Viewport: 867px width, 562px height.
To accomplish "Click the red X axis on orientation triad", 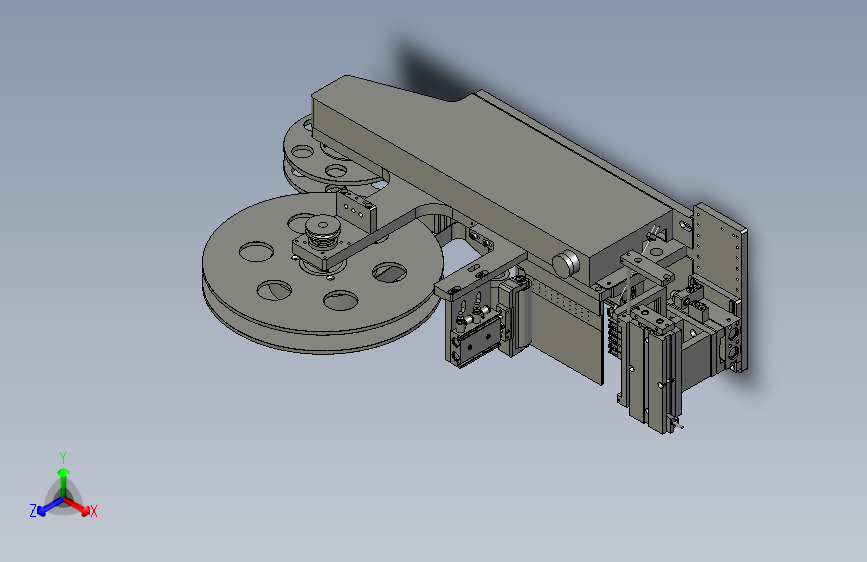I will pos(81,508).
